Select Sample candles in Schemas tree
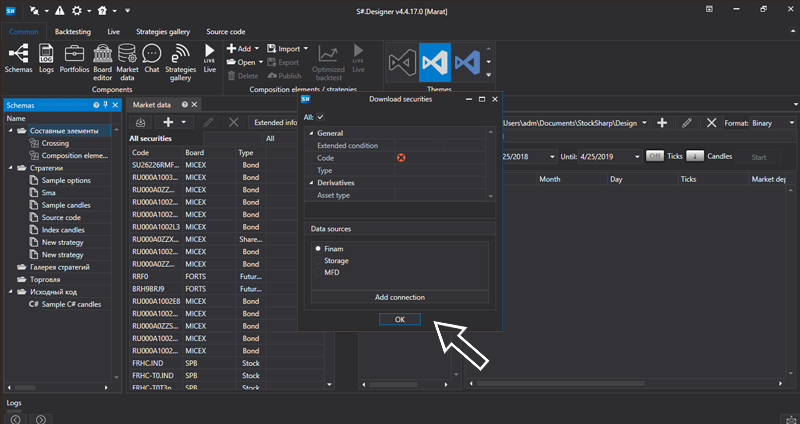The height and width of the screenshot is (424, 800). 66,204
